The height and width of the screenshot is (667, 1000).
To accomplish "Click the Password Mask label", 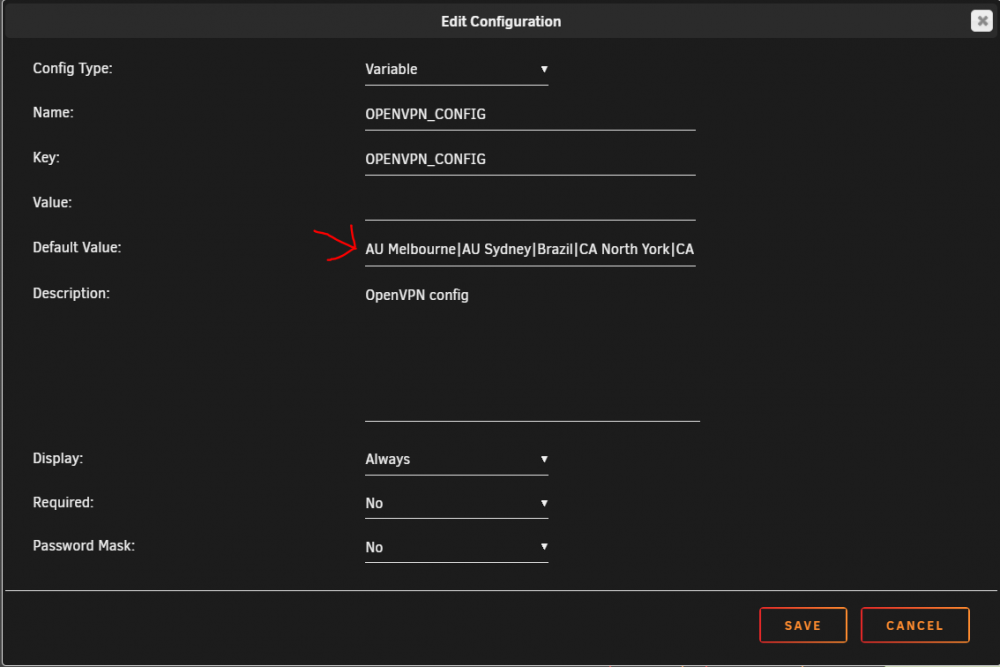I will [x=84, y=546].
